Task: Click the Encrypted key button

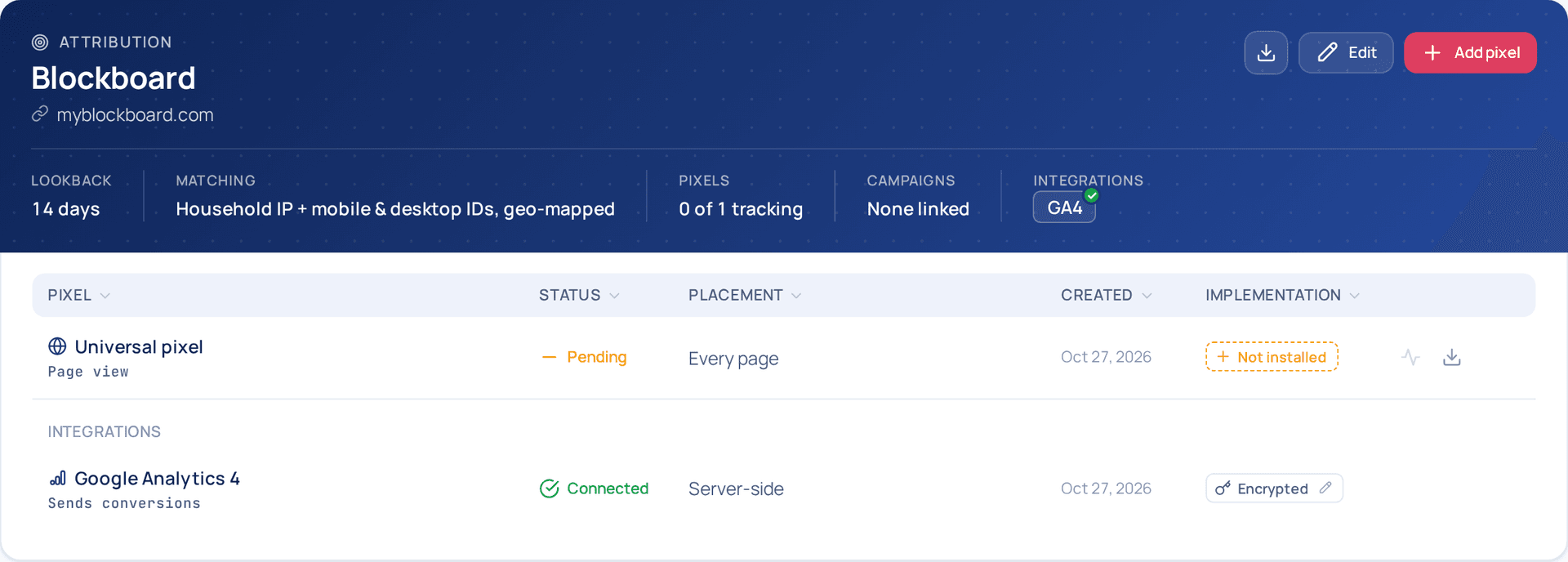Action: pyautogui.click(x=1274, y=488)
